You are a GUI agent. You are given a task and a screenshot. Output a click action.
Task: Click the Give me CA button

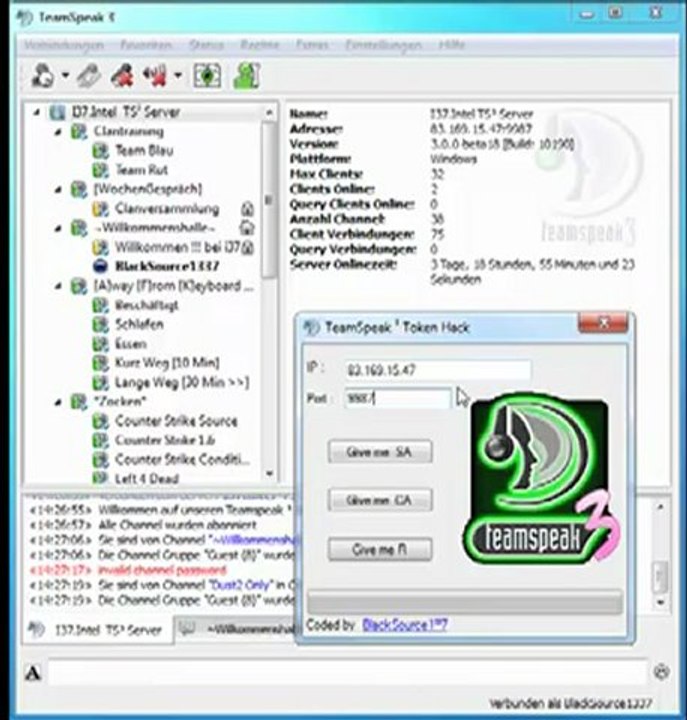(380, 500)
